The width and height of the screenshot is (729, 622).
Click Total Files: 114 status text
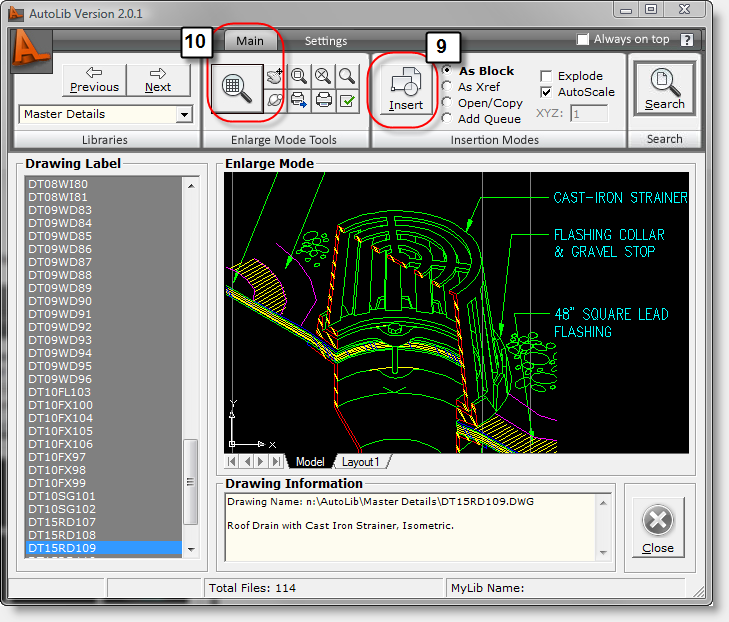pos(252,588)
